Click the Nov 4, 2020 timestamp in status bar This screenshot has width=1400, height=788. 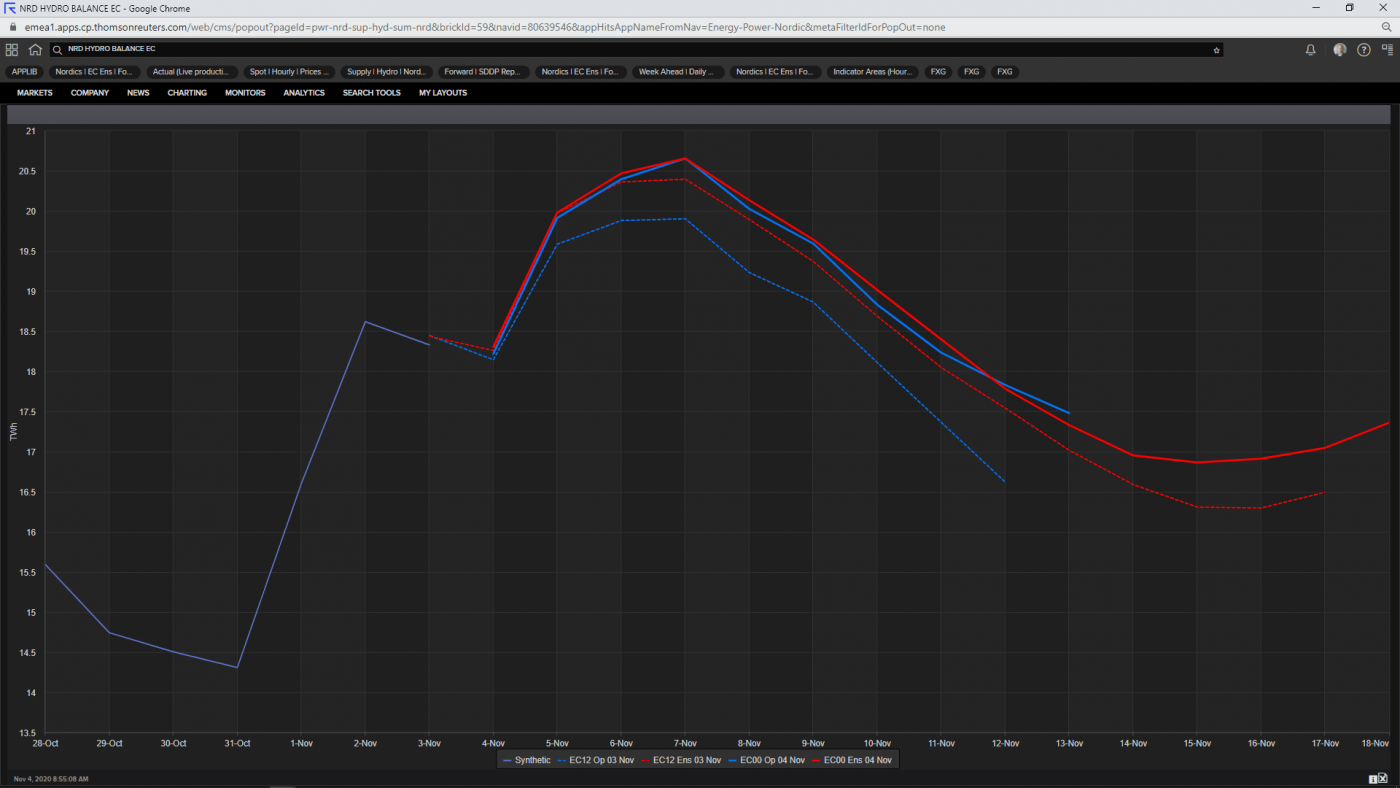click(50, 779)
